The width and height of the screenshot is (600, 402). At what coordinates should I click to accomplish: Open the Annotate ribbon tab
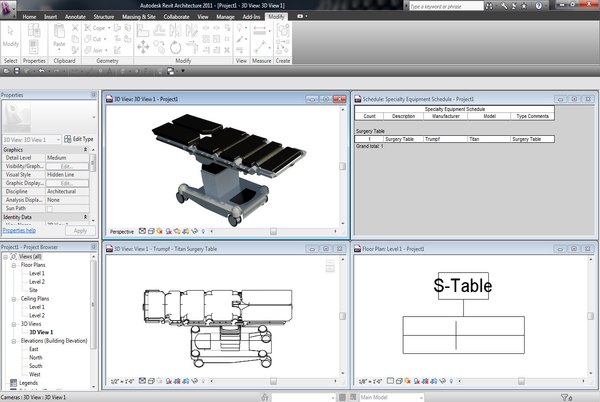point(75,17)
